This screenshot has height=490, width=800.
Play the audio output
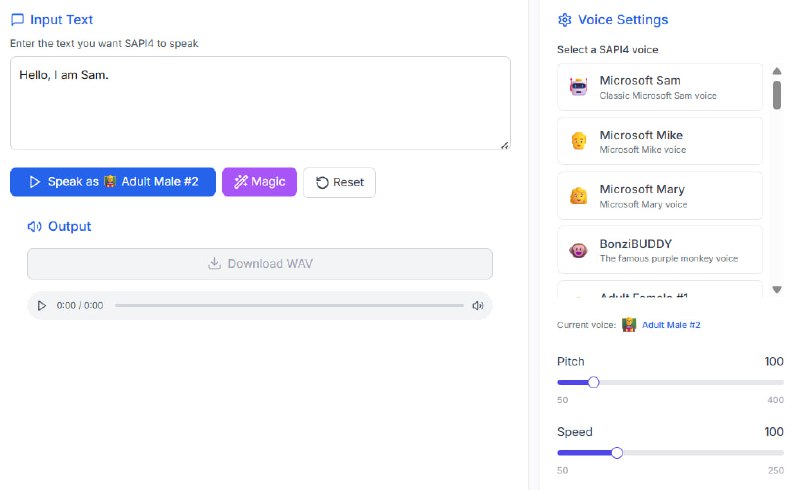click(41, 306)
